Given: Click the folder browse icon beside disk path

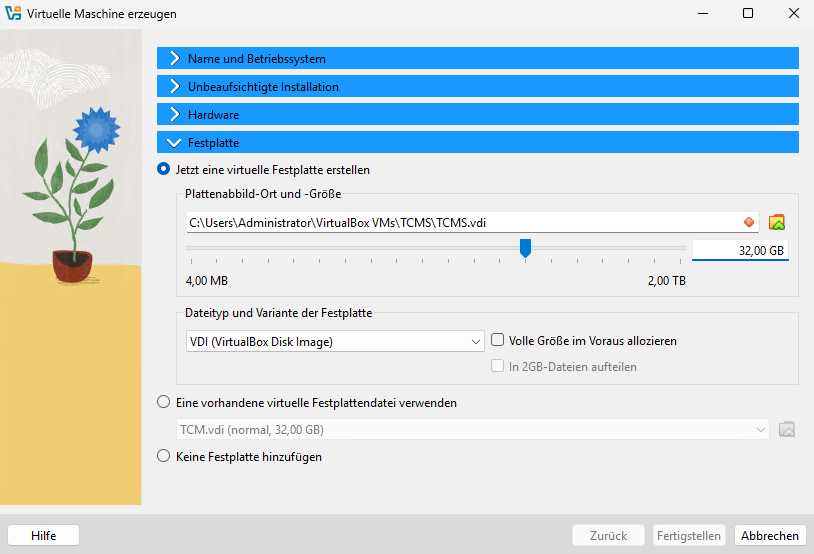Looking at the screenshot, I should [x=777, y=222].
